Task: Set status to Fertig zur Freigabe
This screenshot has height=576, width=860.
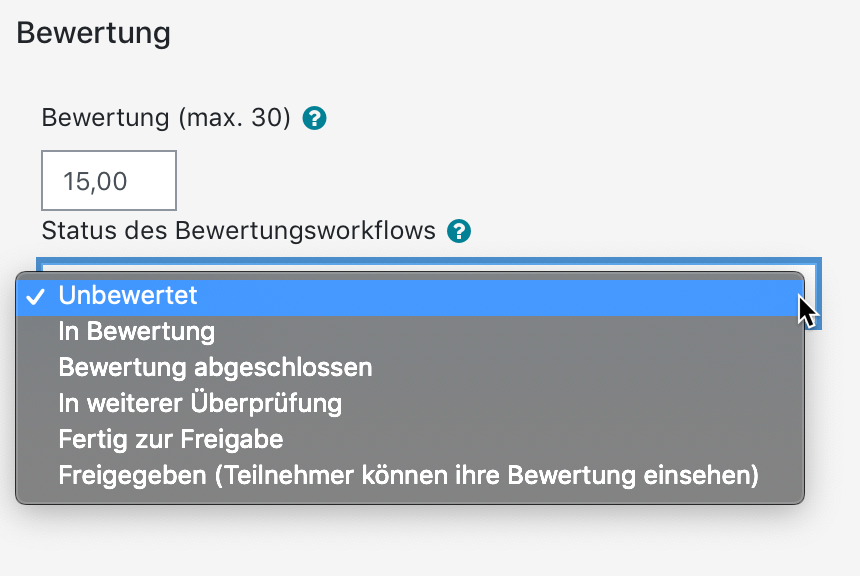Action: point(171,439)
